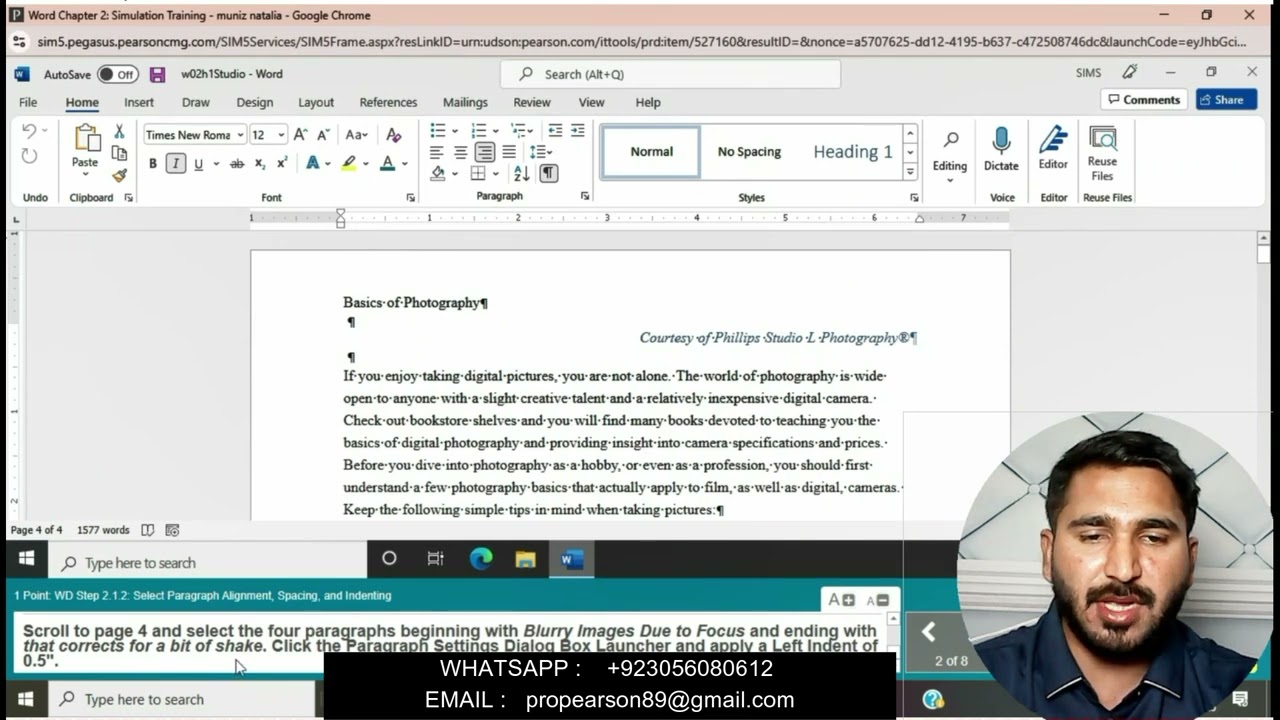Click the Undo arrow icon
Screen dimensions: 1280x720
coord(28,131)
